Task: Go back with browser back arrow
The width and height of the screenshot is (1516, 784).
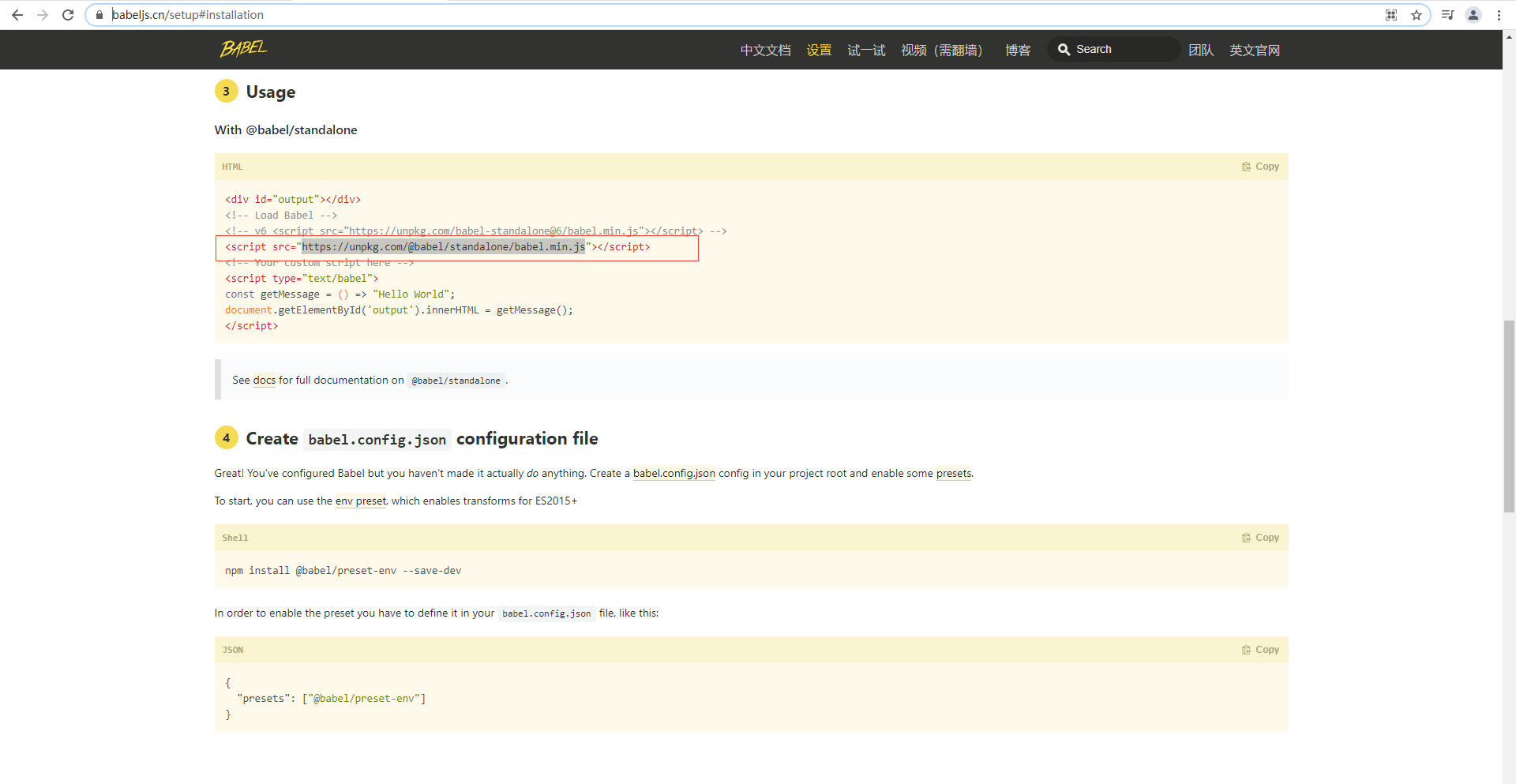Action: [x=17, y=15]
